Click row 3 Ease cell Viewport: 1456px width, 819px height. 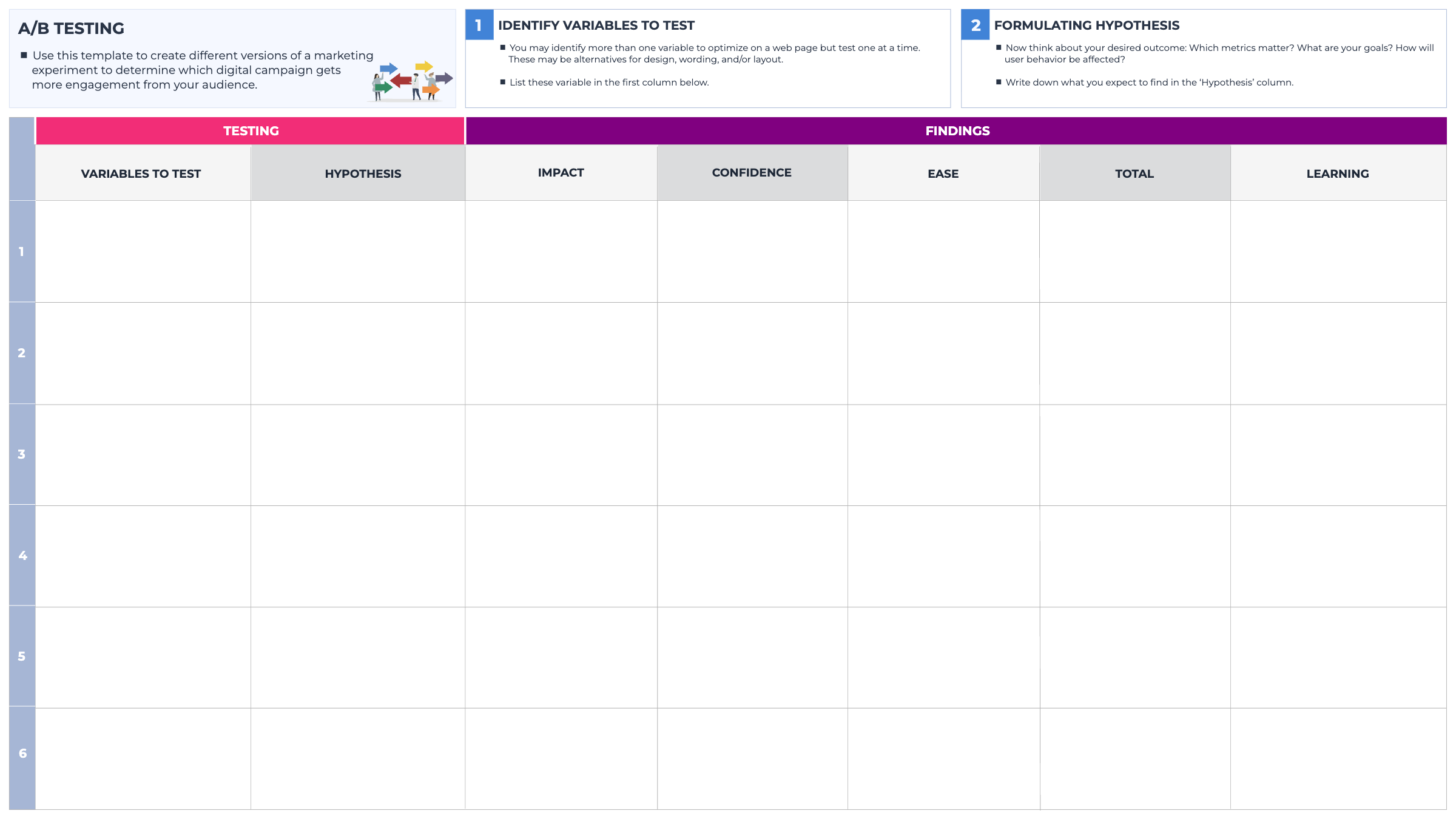[x=943, y=455]
